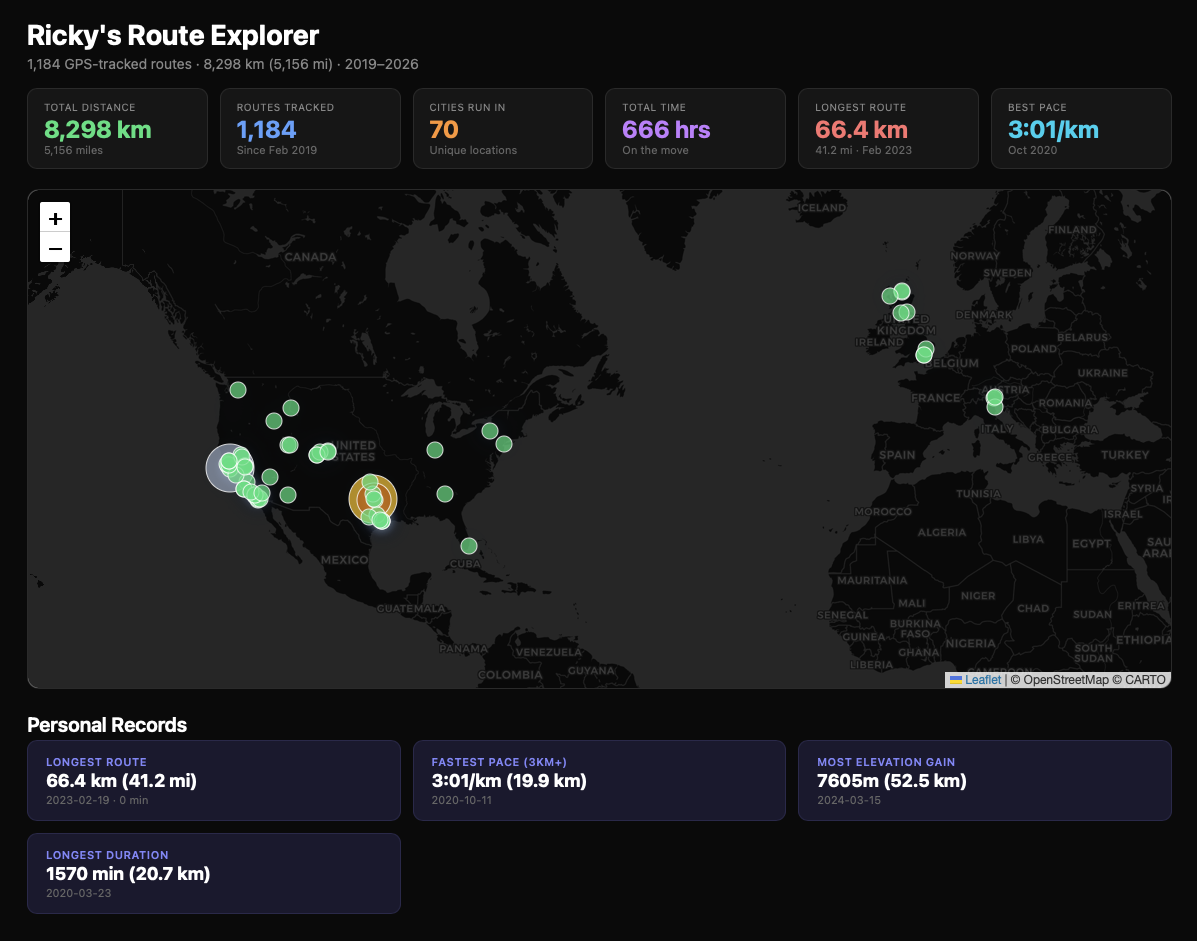Select the MOST ELEVATION GAIN record card
Screen dimensions: 1197x941
[x=984, y=780]
